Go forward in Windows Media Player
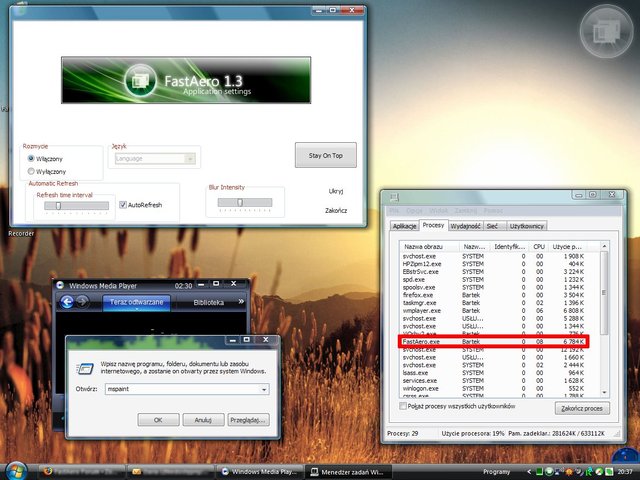640x480 pixels. (x=82, y=302)
